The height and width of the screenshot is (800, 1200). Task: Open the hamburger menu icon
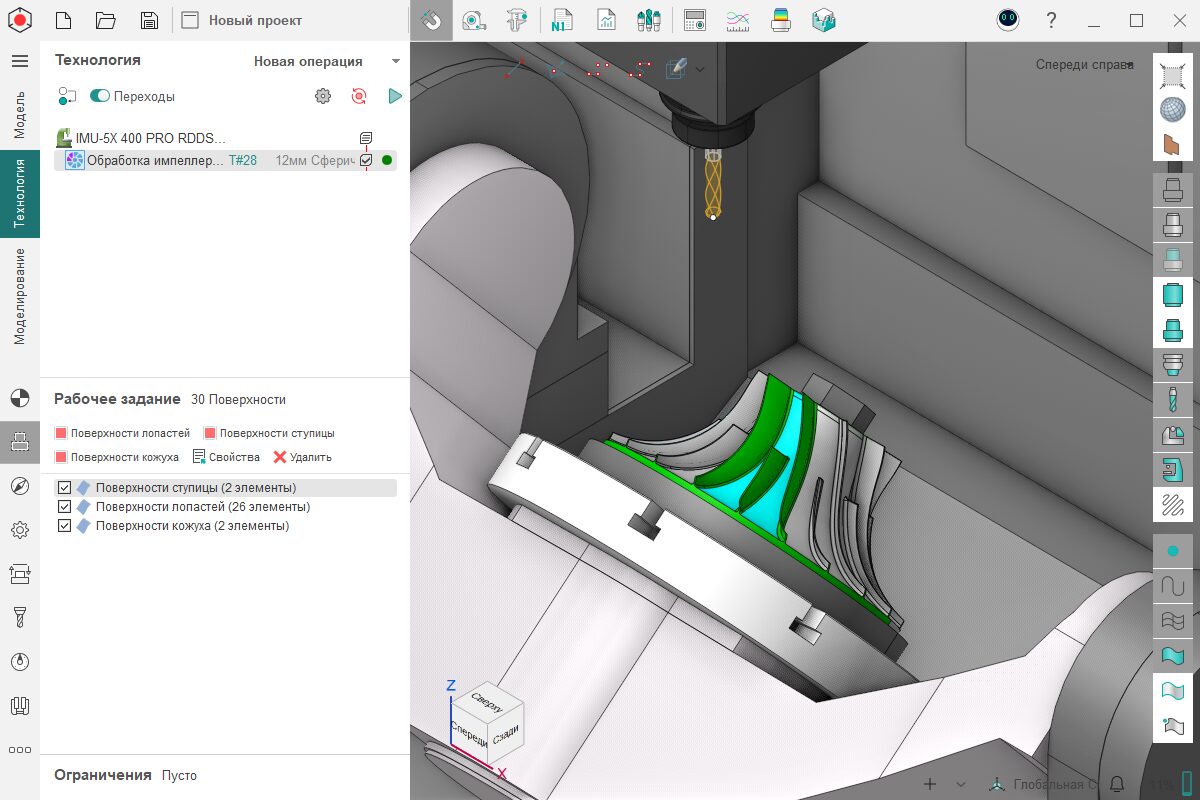coord(19,61)
